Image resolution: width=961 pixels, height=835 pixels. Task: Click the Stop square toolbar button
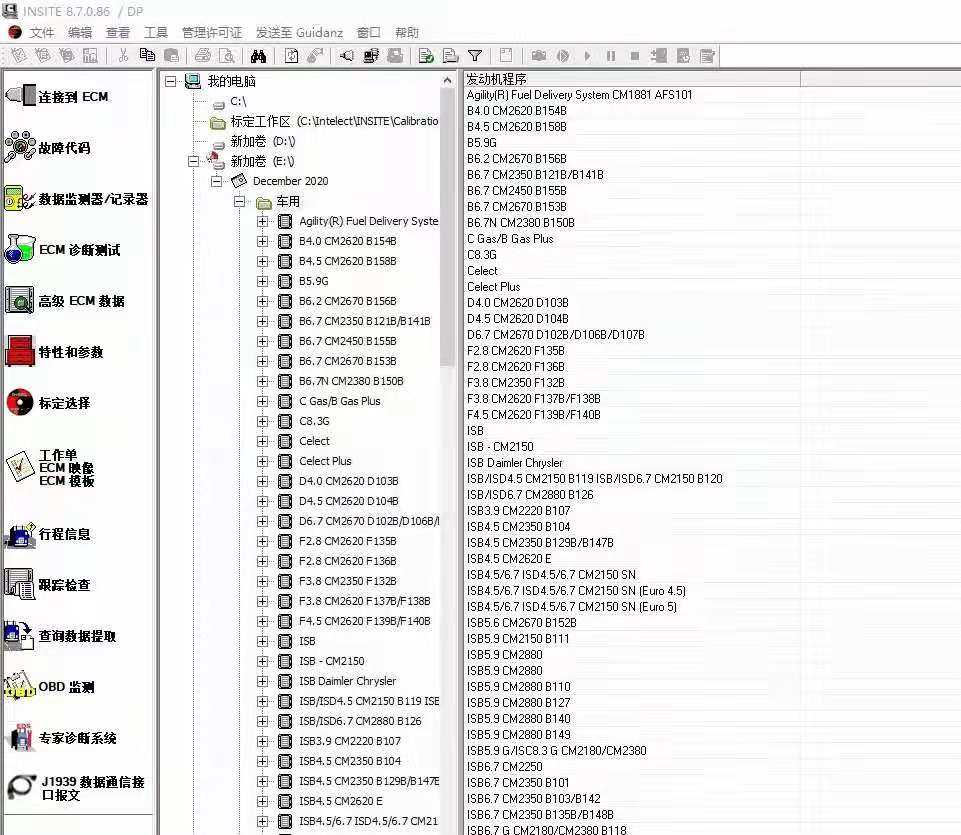pos(635,56)
